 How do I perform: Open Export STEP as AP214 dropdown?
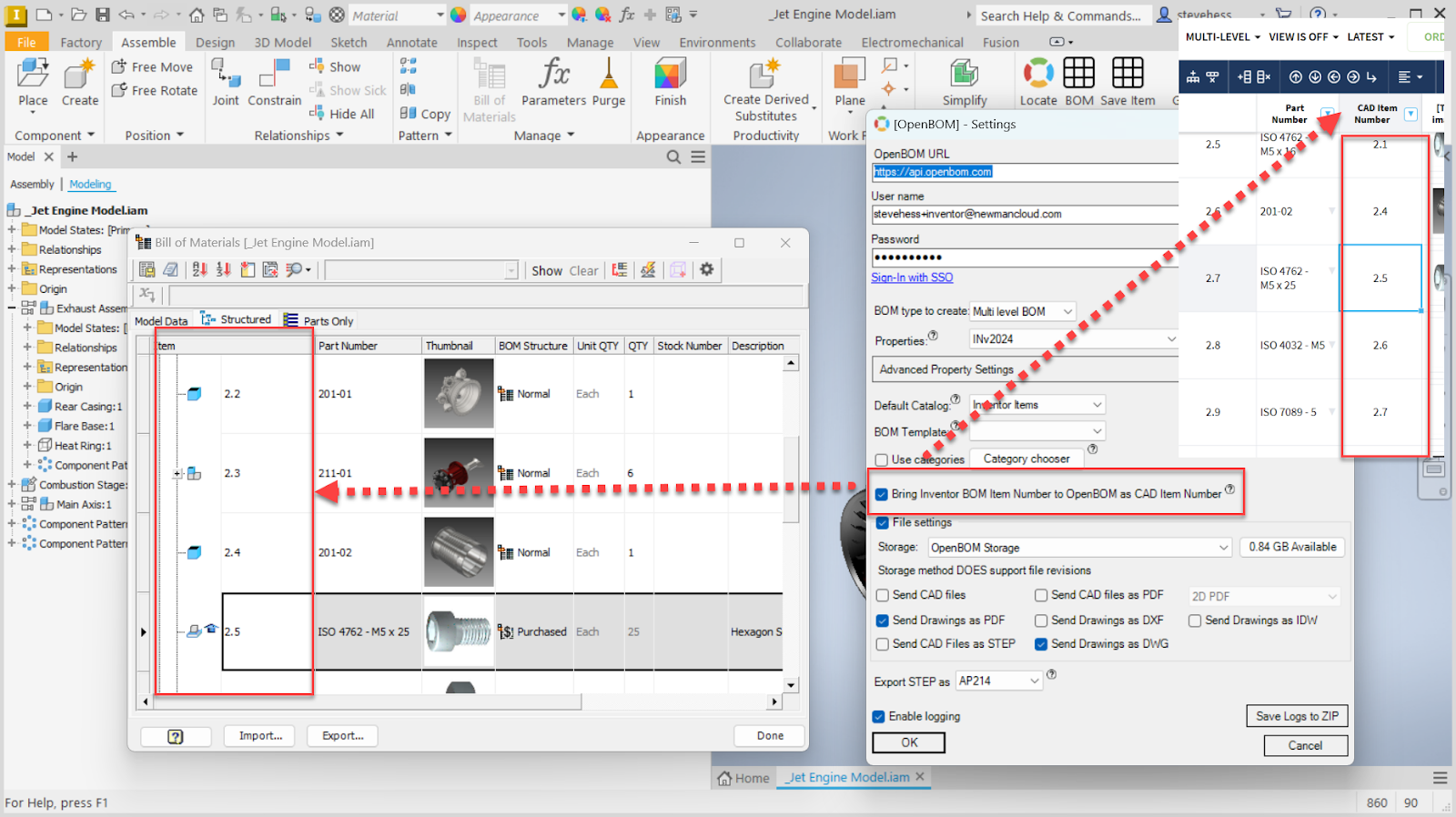pos(999,681)
